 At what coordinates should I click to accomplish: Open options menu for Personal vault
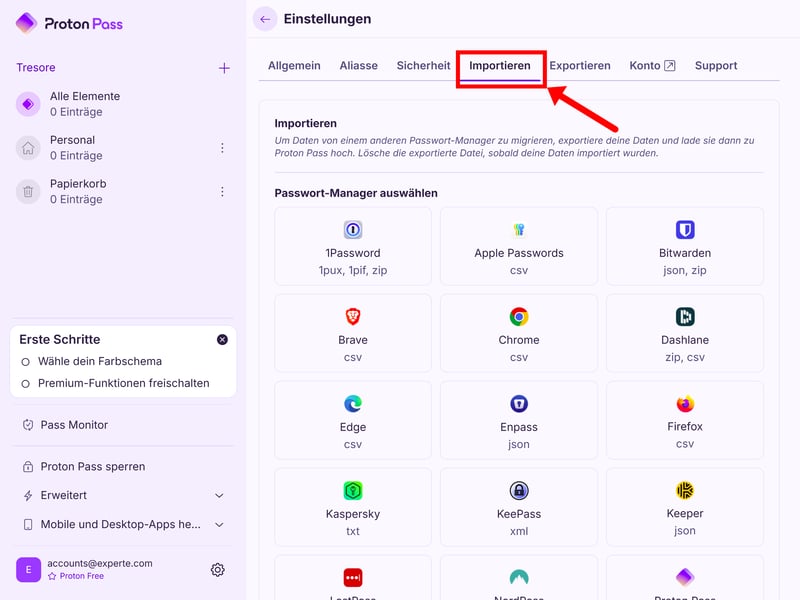222,148
